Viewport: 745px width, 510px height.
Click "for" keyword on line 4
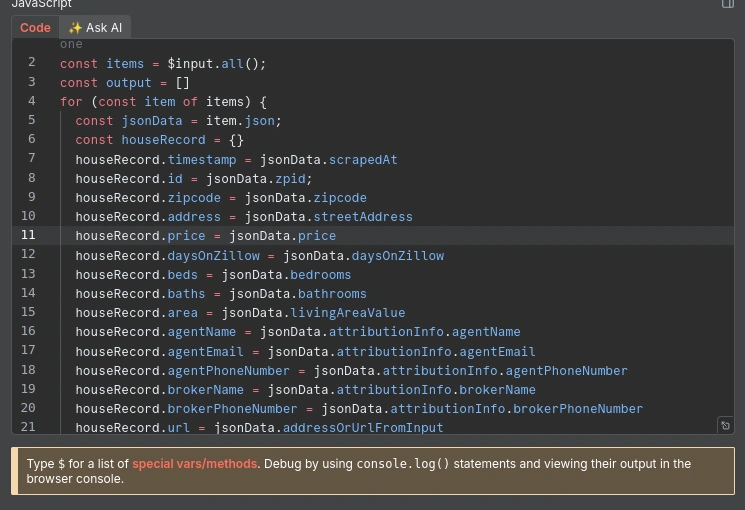[71, 102]
